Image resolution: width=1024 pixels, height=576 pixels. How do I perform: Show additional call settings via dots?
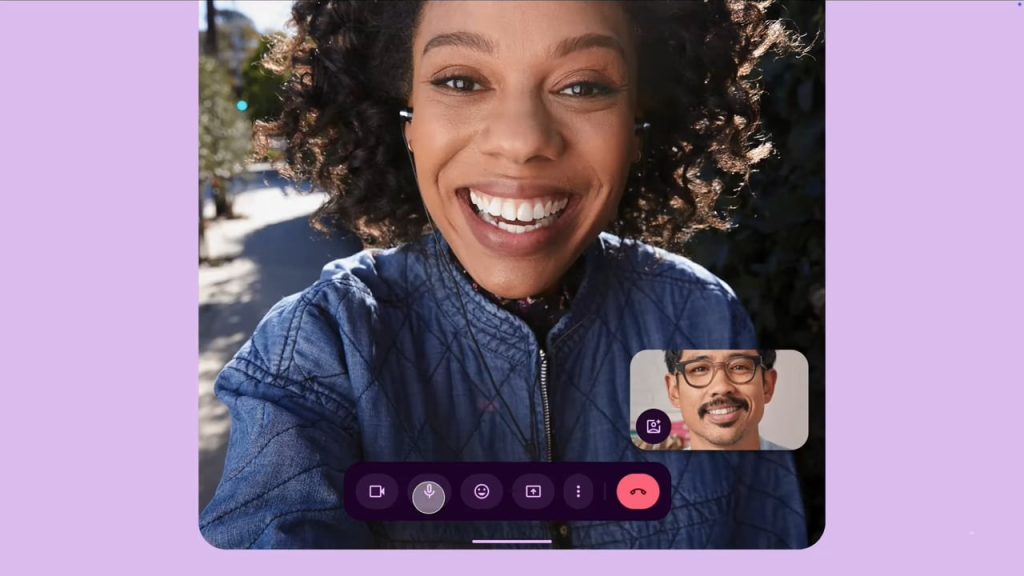(578, 491)
